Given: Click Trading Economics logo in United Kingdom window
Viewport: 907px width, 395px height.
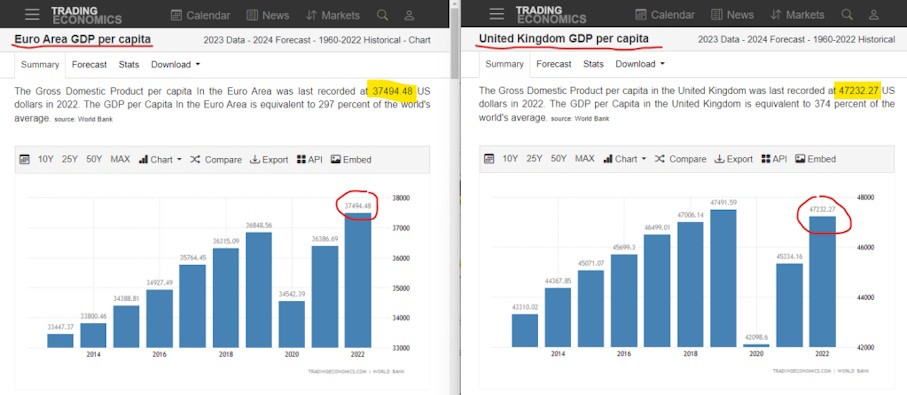Looking at the screenshot, I should [x=551, y=14].
